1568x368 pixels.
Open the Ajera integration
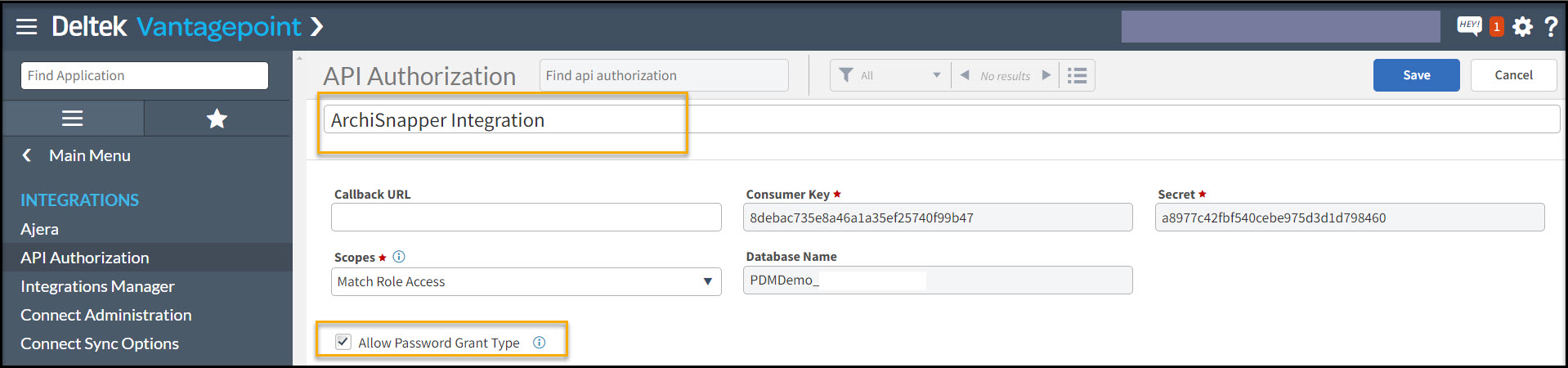pyautogui.click(x=39, y=229)
